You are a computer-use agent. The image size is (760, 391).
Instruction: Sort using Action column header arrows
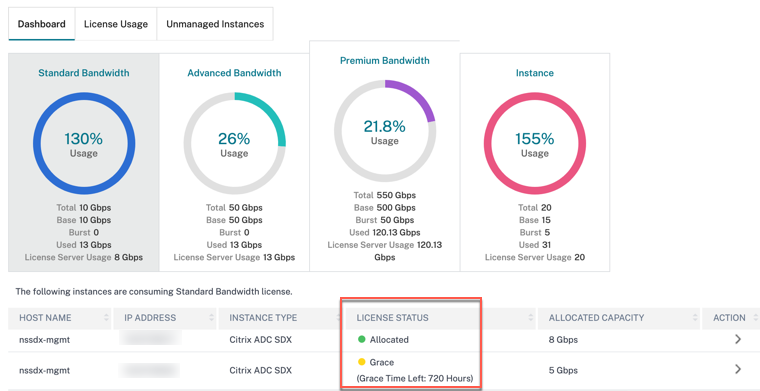[x=755, y=318]
